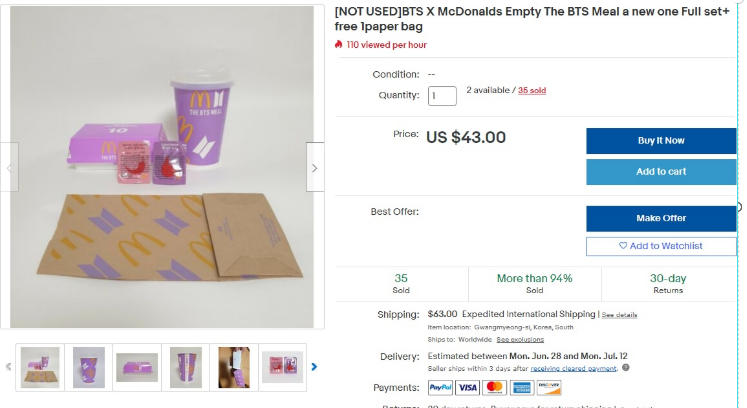Click the help icon after receiving cleared payment
The height and width of the screenshot is (408, 747).
point(625,367)
